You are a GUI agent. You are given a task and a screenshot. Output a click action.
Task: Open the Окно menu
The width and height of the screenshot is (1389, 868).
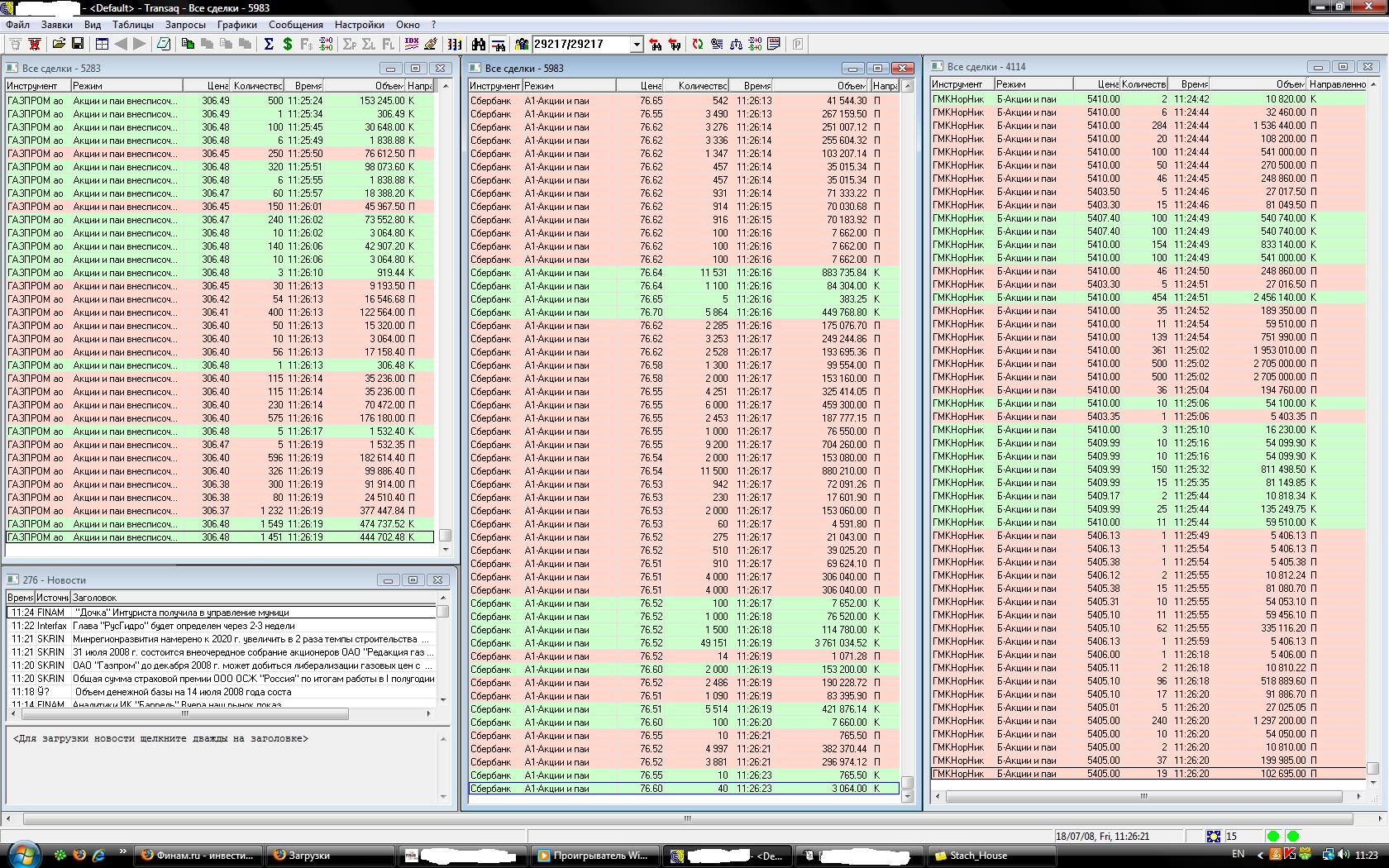point(408,25)
